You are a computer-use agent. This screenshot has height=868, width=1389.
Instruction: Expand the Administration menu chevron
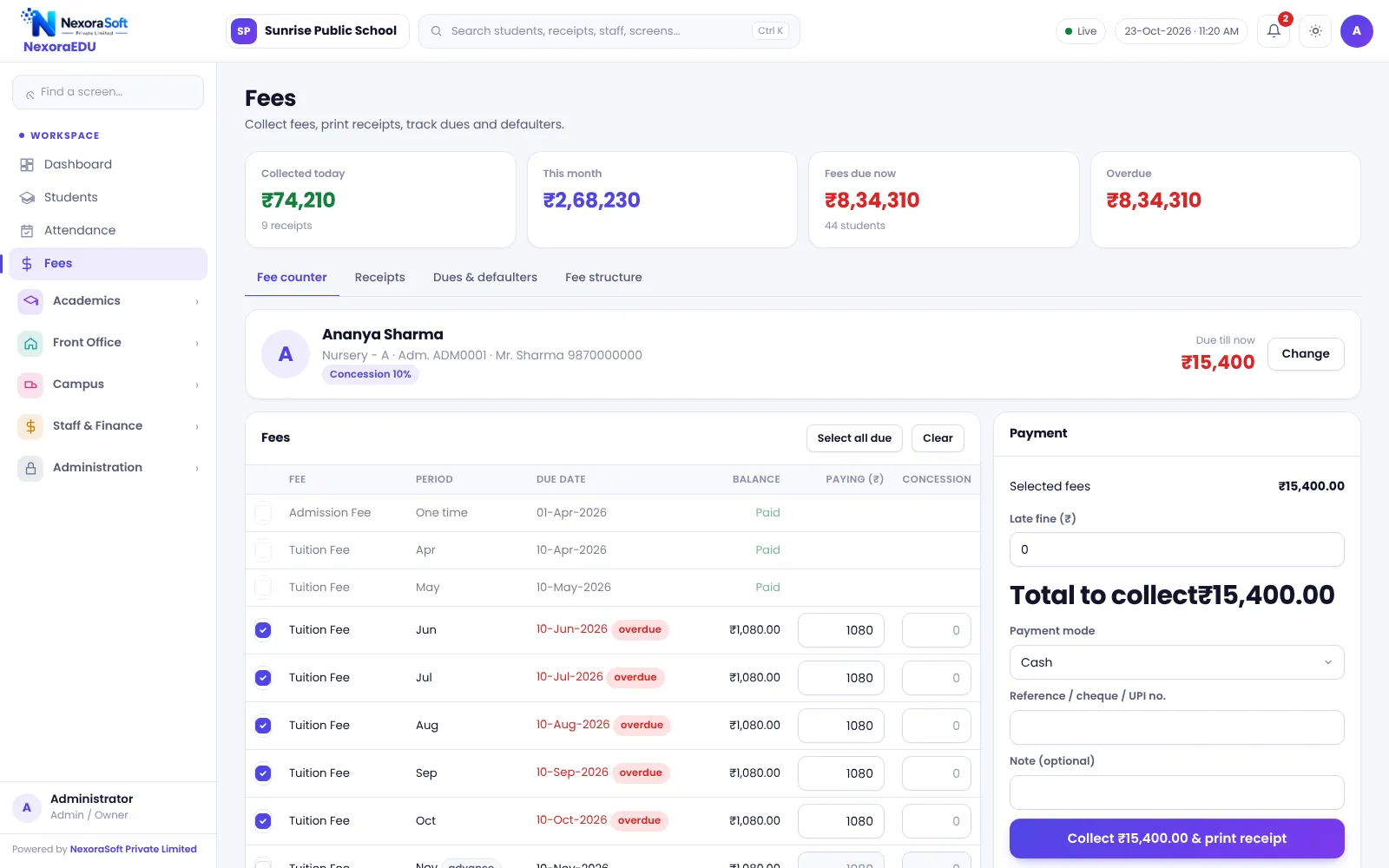tap(197, 469)
